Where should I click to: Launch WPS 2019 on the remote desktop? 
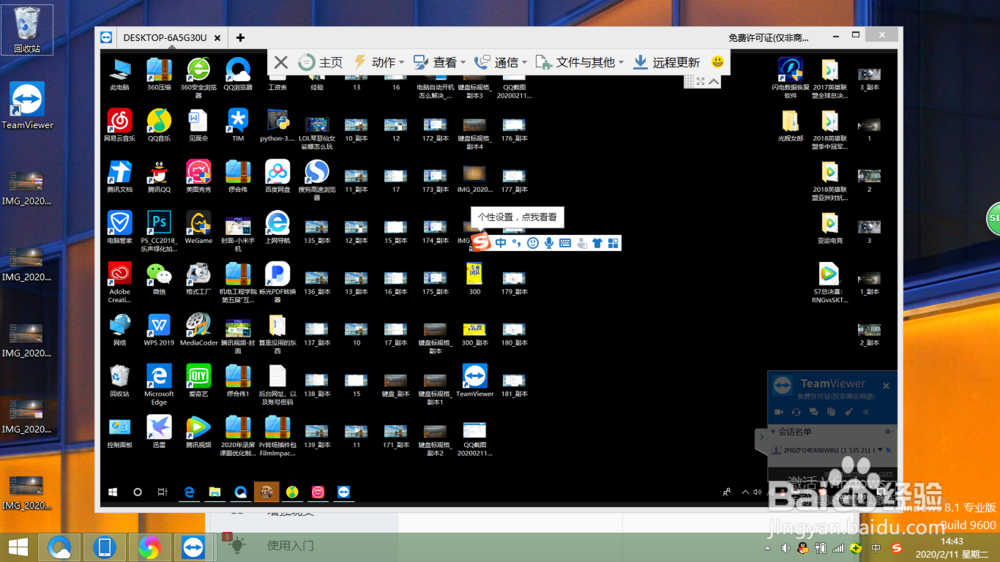159,329
